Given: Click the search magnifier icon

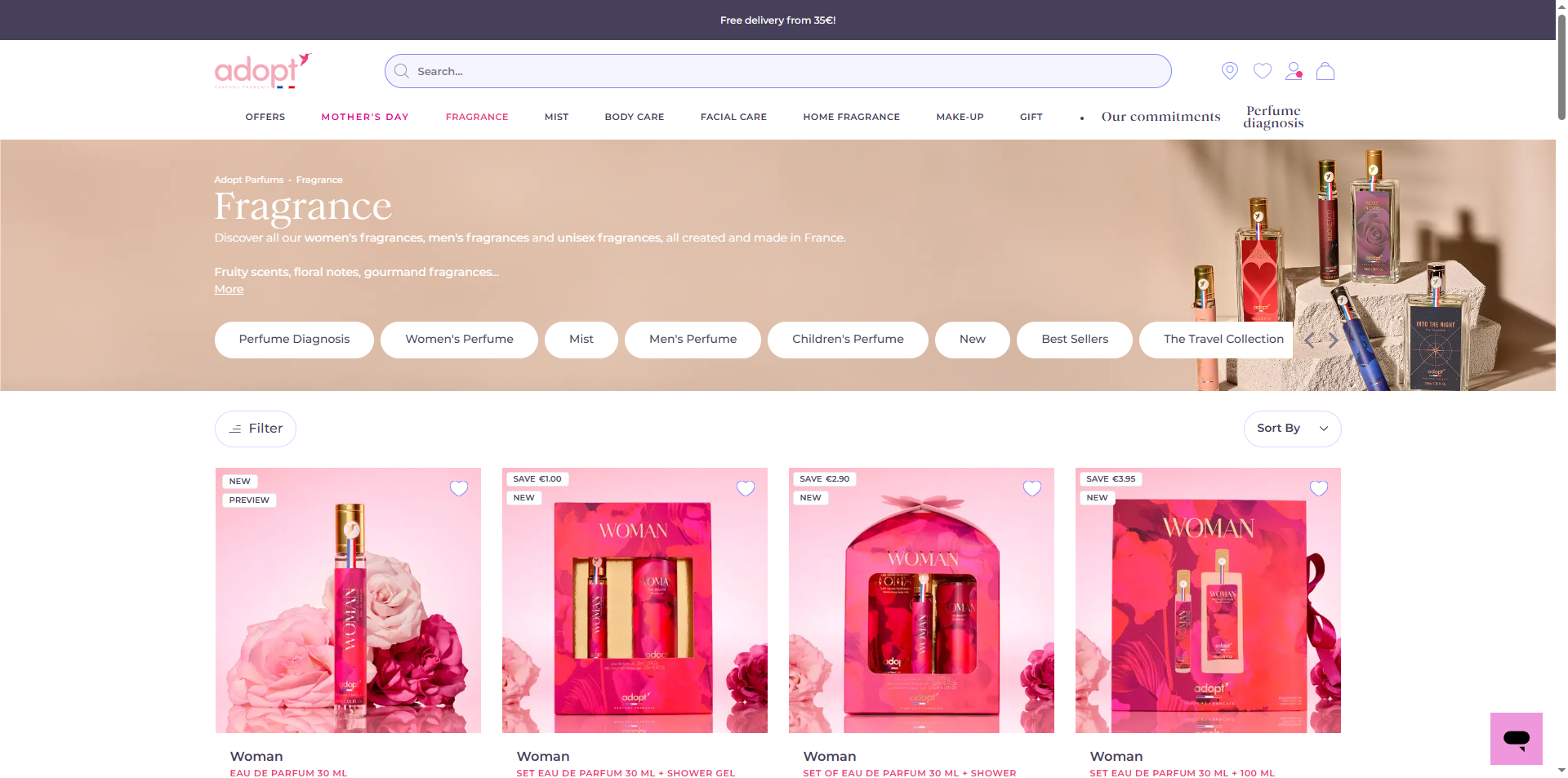Looking at the screenshot, I should point(402,71).
